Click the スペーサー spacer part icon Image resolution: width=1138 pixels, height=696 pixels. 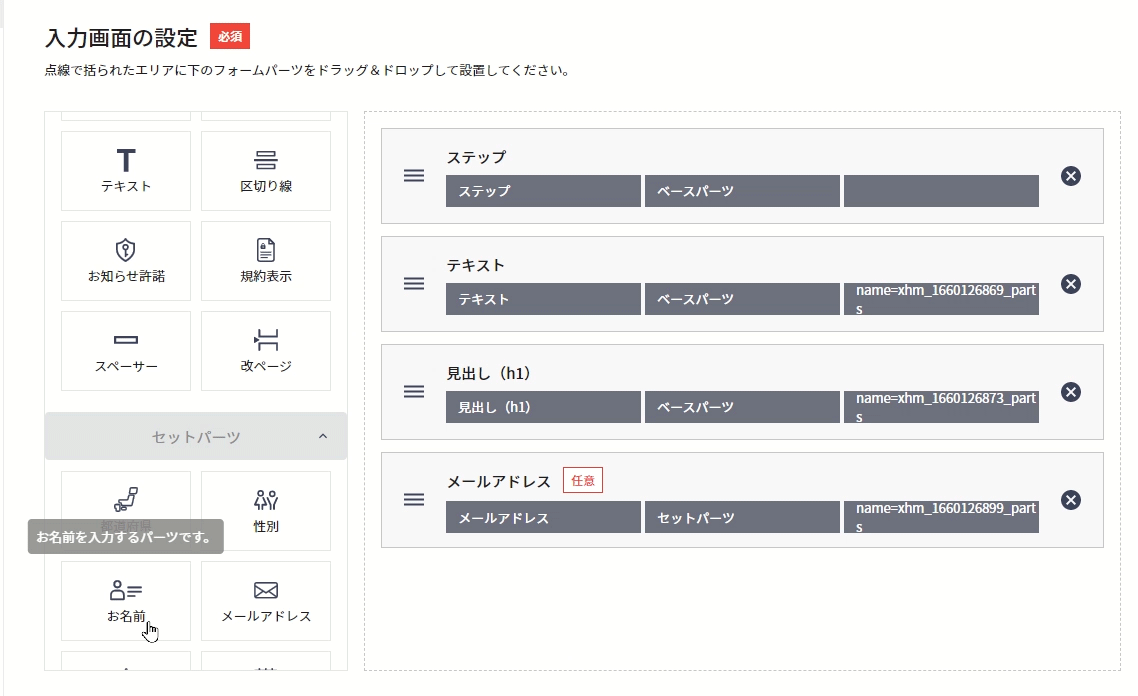click(125, 350)
